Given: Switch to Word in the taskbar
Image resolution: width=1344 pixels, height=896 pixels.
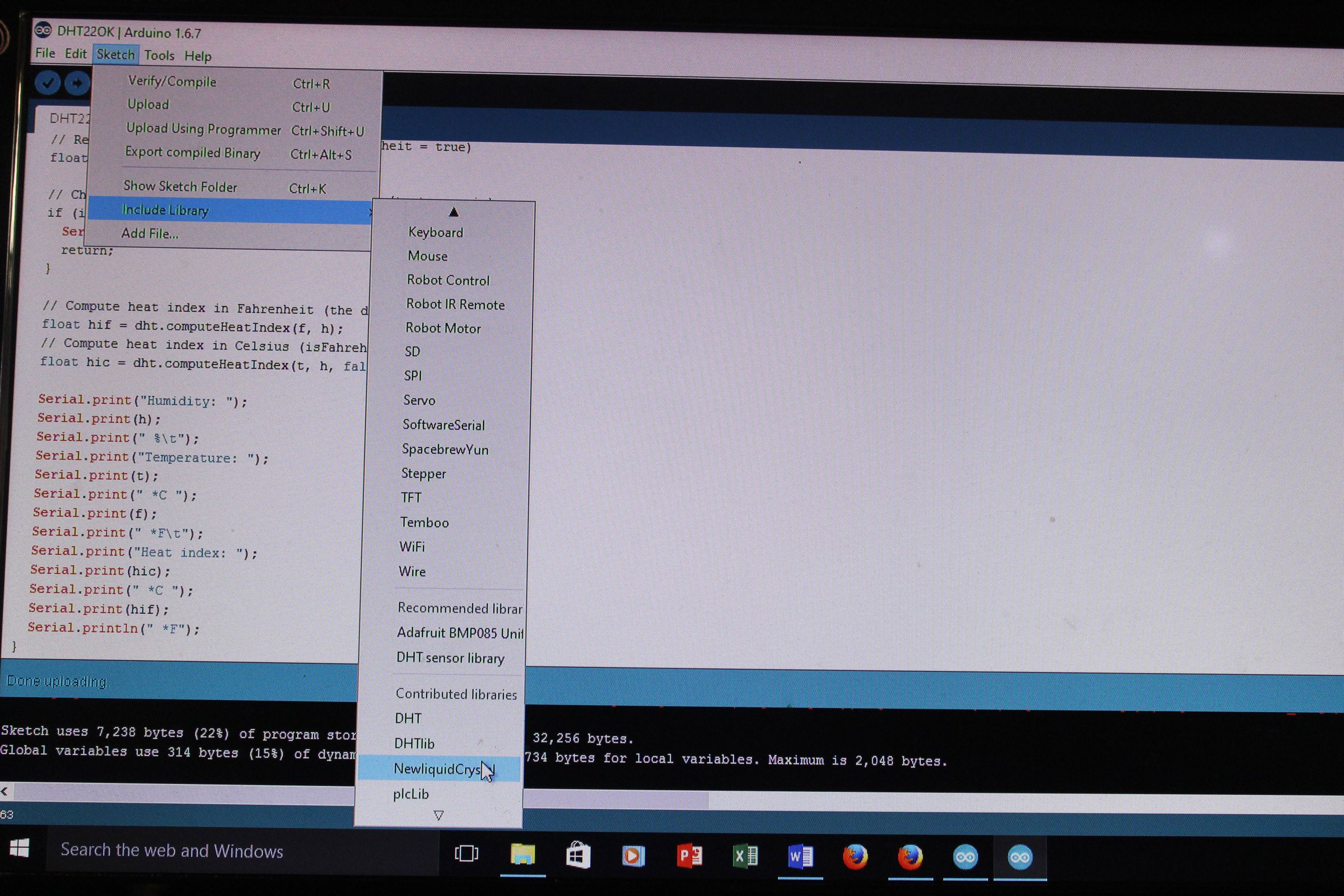Looking at the screenshot, I should [x=800, y=856].
